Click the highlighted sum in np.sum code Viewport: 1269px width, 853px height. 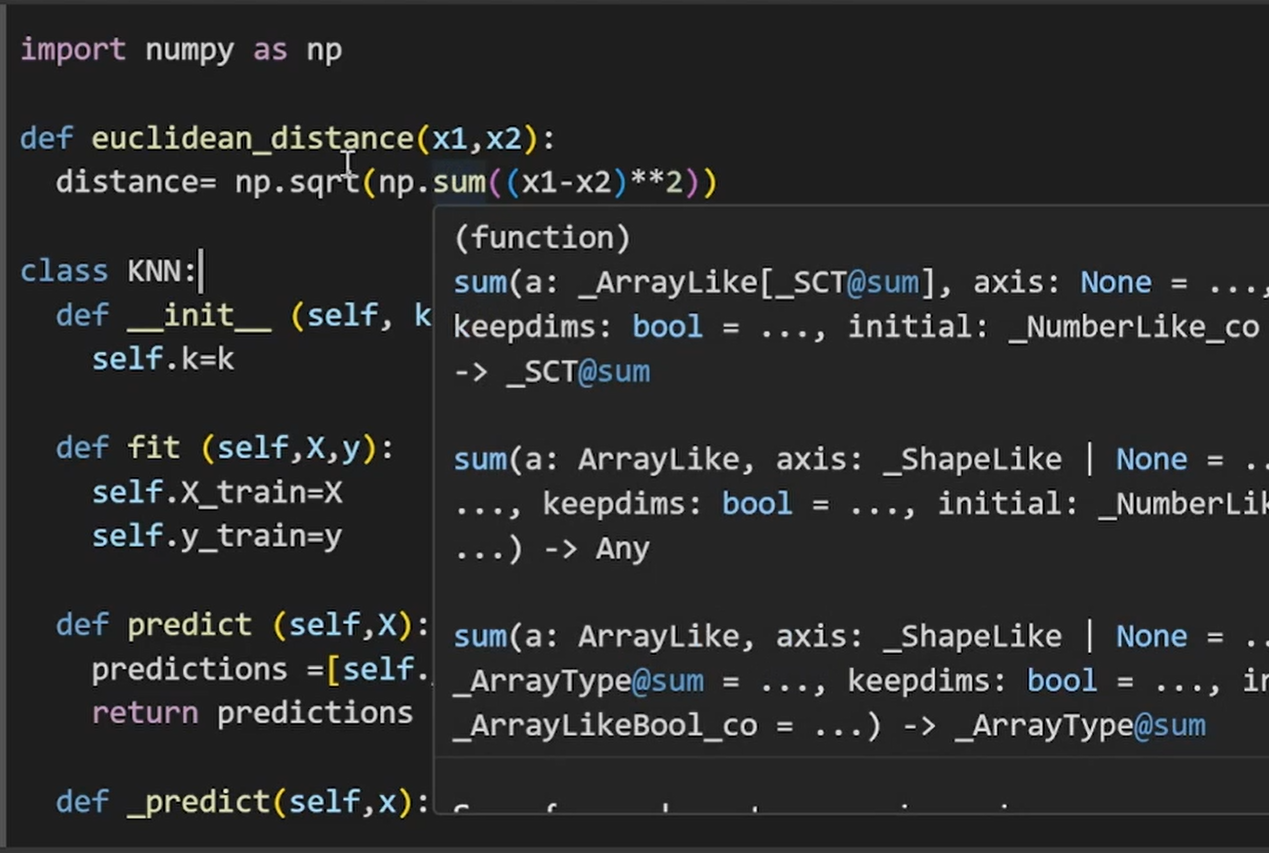coord(458,182)
